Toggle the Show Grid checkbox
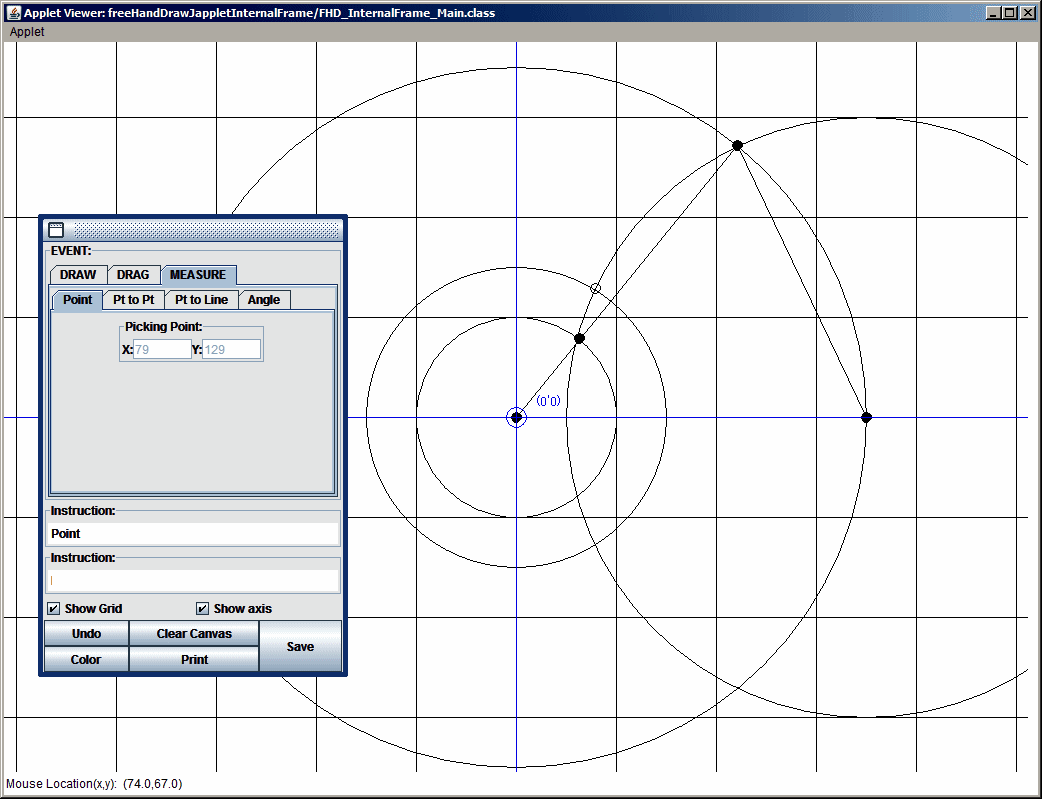Screen dimensions: 1042x799 pyautogui.click(x=54, y=608)
